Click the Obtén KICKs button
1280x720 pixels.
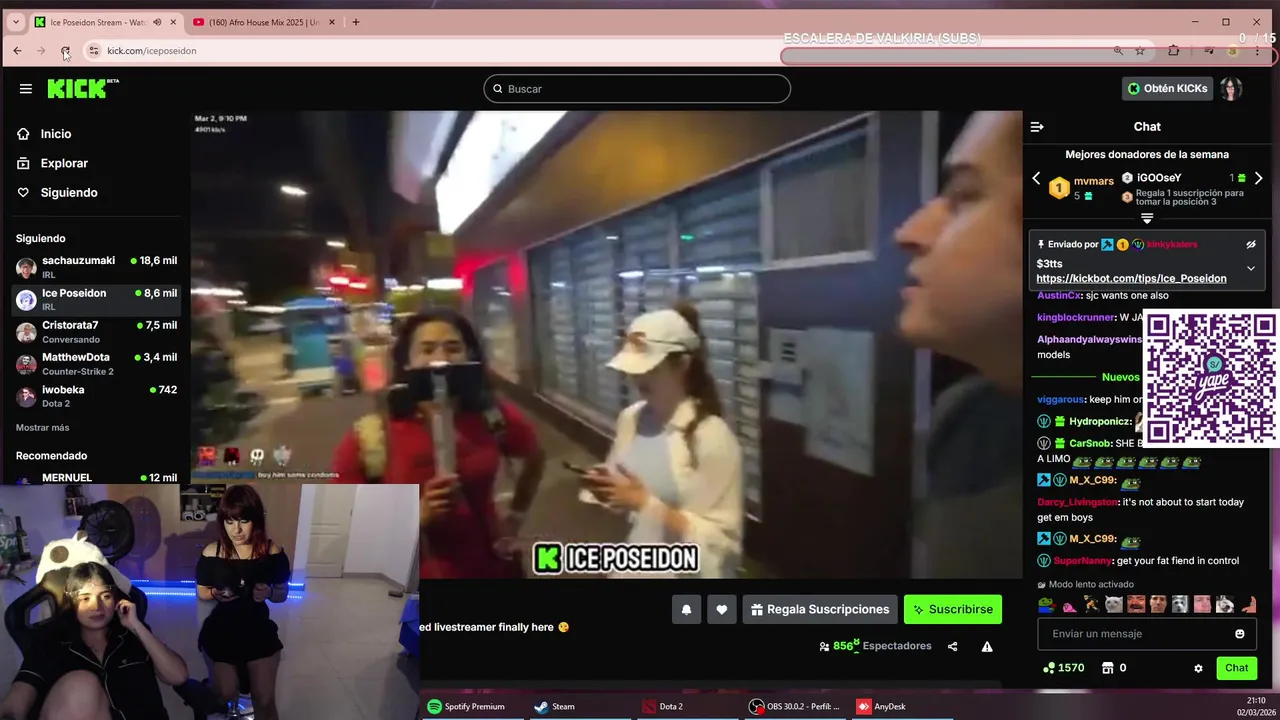[x=1167, y=88]
